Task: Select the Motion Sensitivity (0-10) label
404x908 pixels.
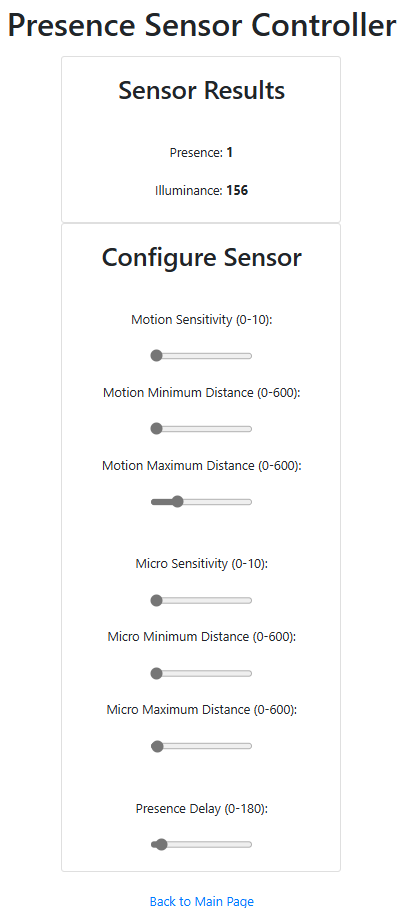Action: [201, 320]
